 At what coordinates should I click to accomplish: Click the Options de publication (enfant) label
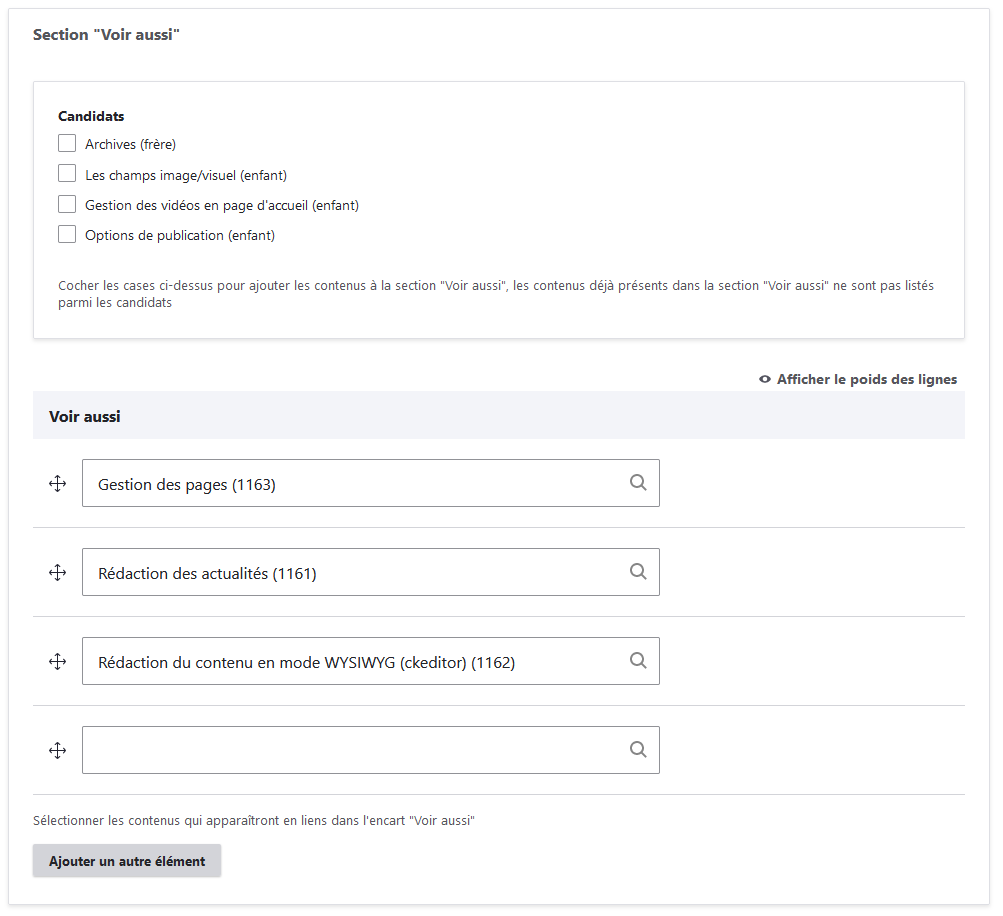click(x=180, y=236)
